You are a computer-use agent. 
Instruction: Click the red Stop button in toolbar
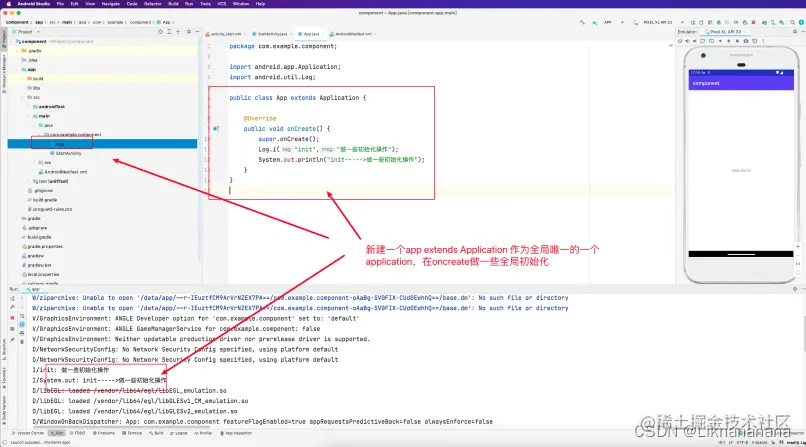click(x=754, y=23)
